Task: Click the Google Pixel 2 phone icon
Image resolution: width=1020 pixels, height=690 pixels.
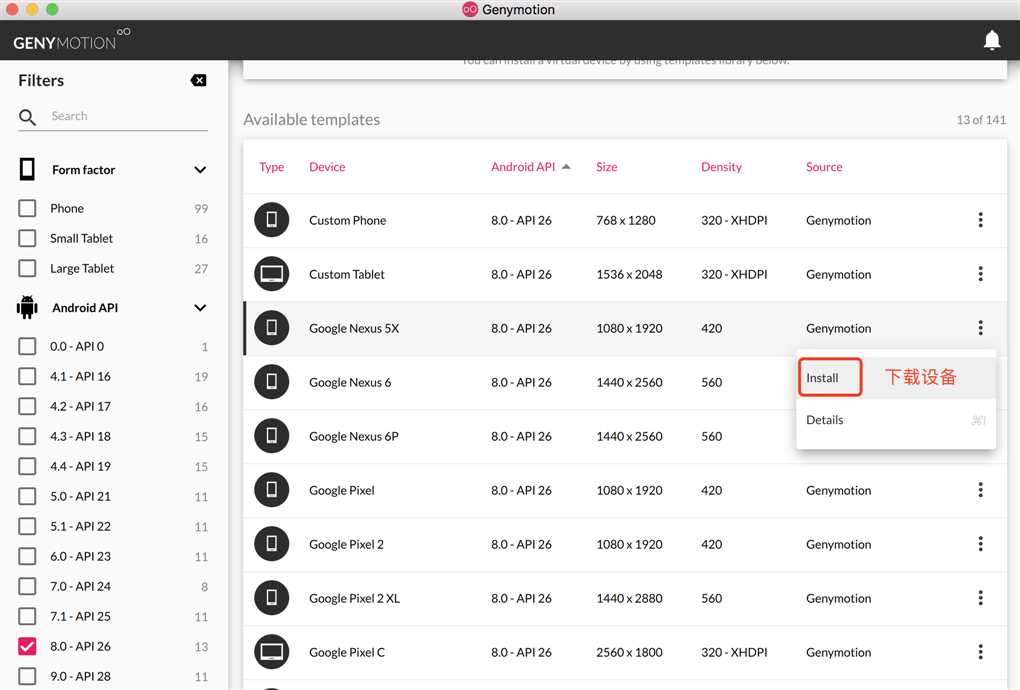Action: (271, 544)
